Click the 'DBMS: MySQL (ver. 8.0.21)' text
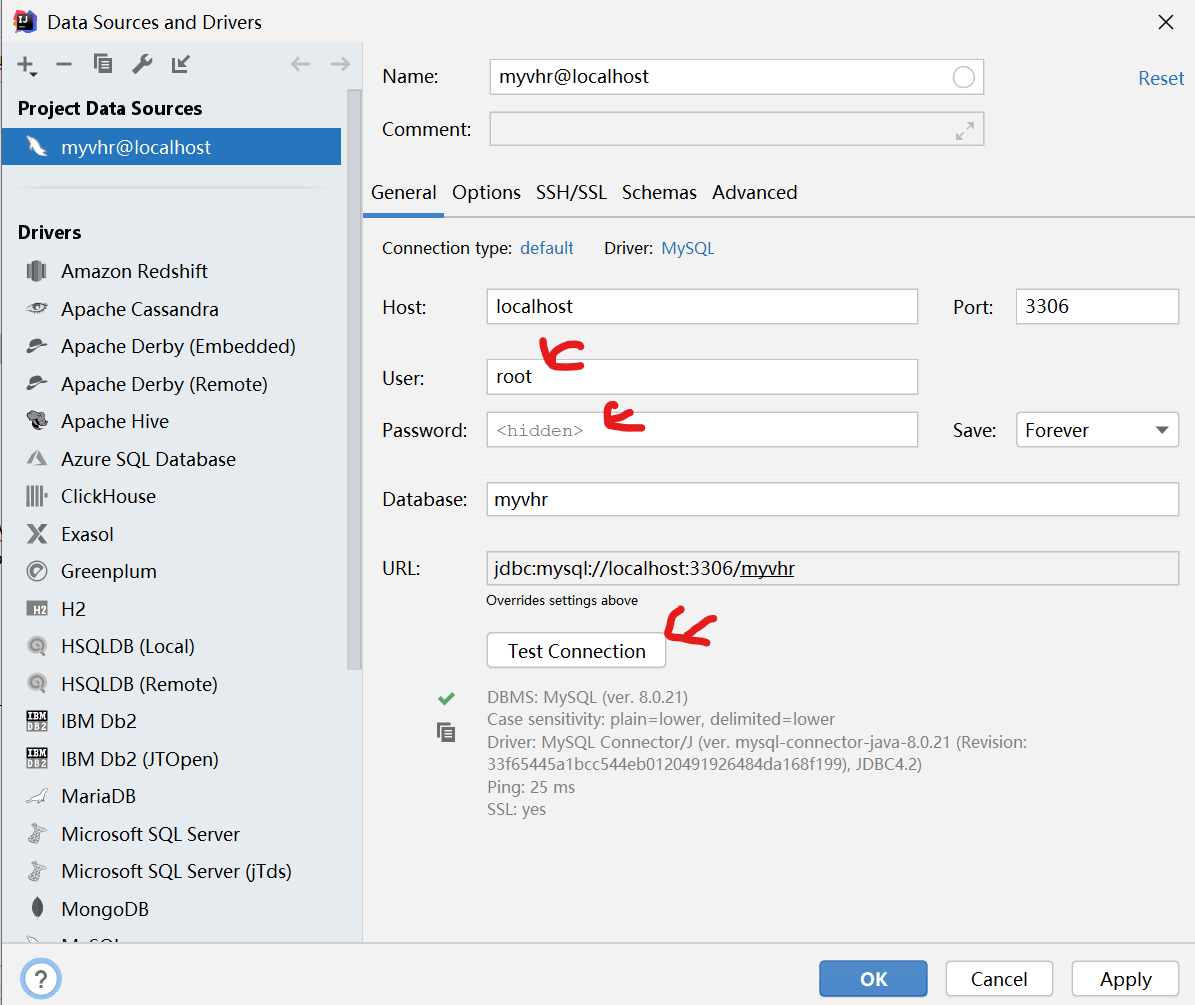This screenshot has width=1195, height=1005. click(588, 697)
